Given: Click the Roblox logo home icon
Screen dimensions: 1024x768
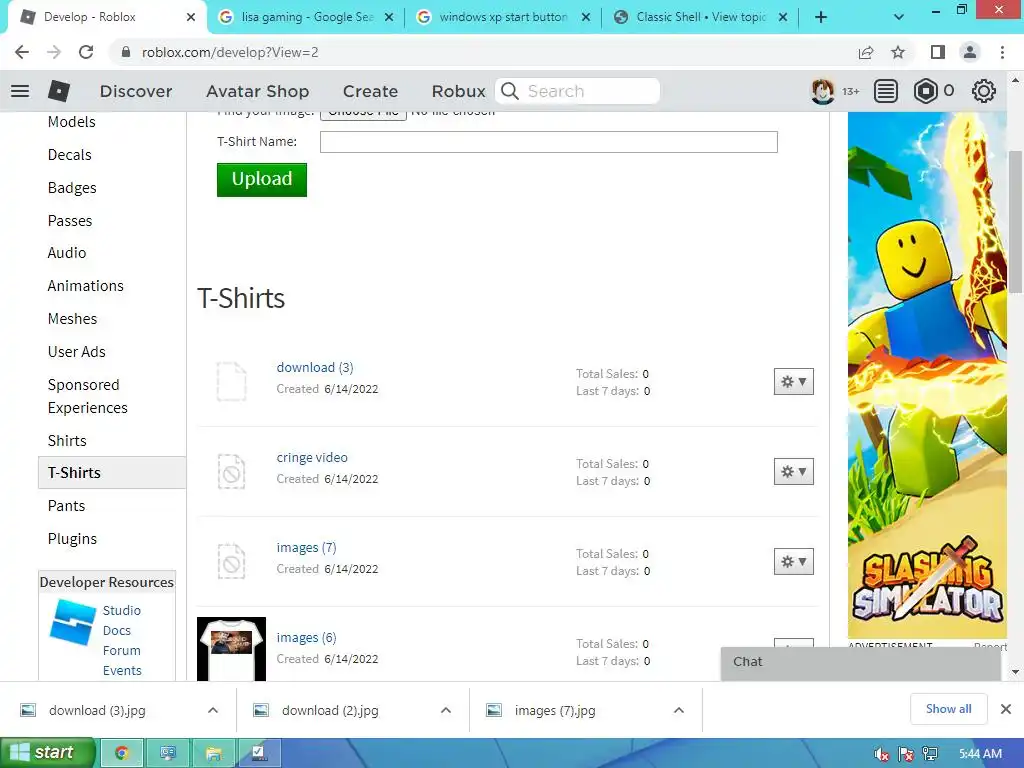Looking at the screenshot, I should pos(59,91).
